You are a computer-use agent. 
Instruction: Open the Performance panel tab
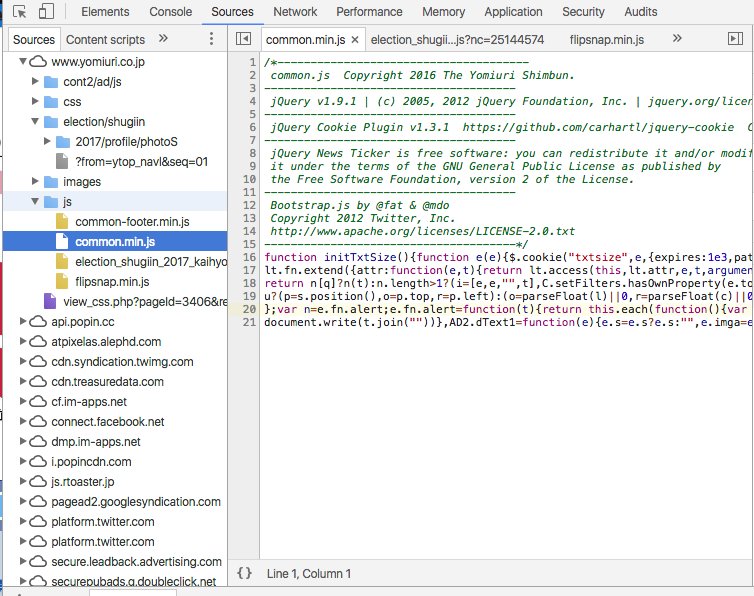[x=369, y=12]
